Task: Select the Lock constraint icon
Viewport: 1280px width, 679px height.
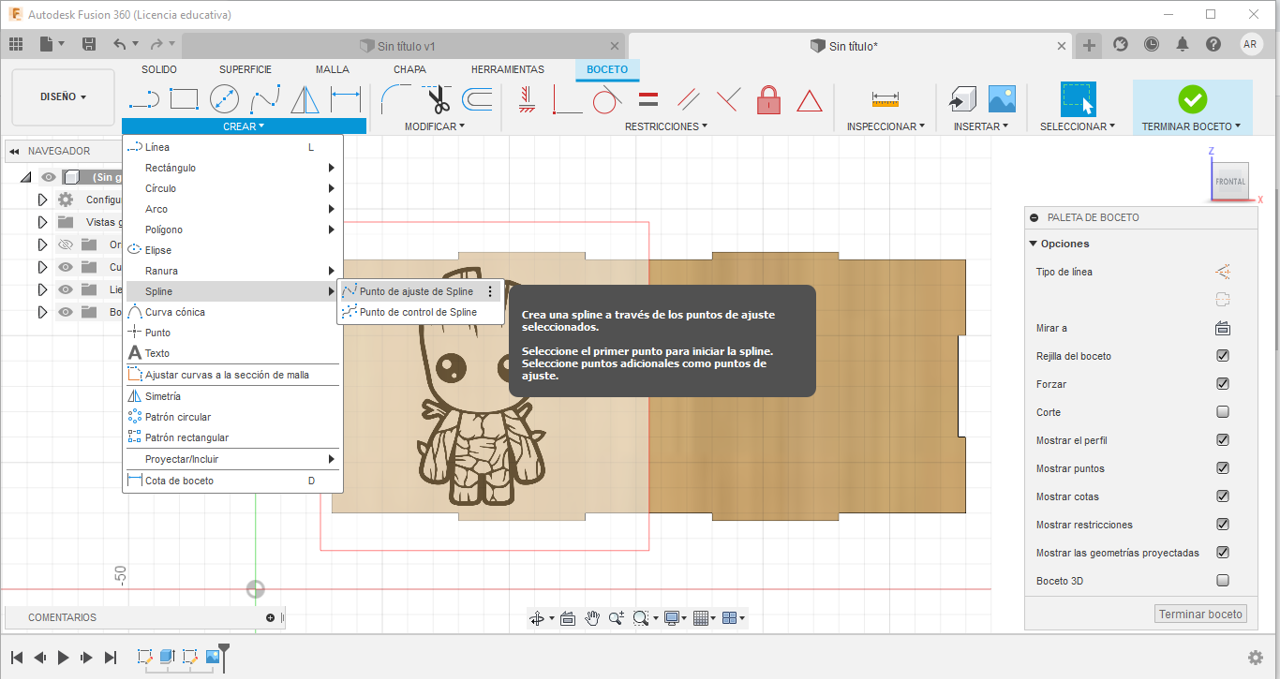Action: click(x=768, y=100)
